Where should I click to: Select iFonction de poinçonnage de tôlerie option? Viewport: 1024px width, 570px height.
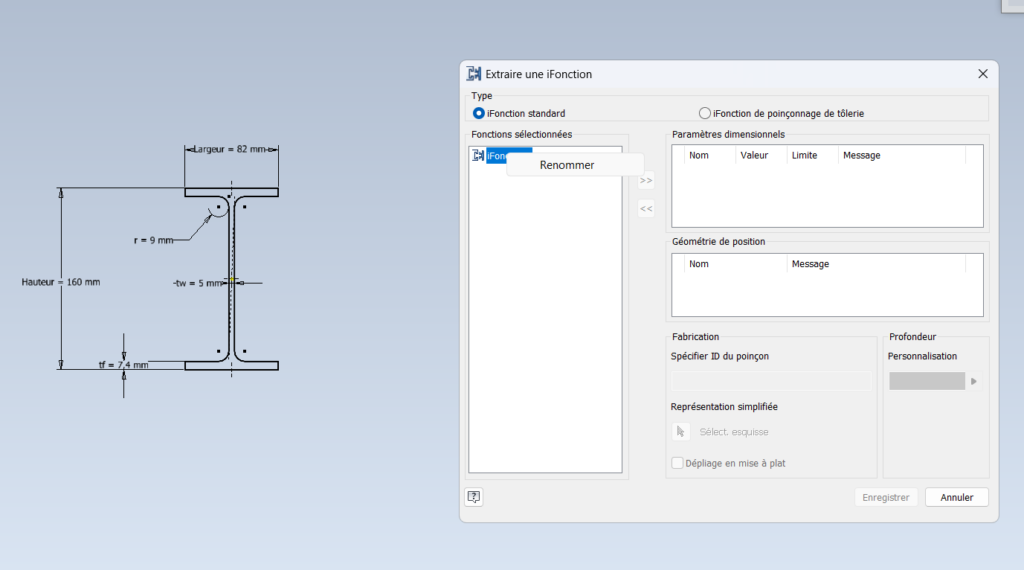point(705,114)
